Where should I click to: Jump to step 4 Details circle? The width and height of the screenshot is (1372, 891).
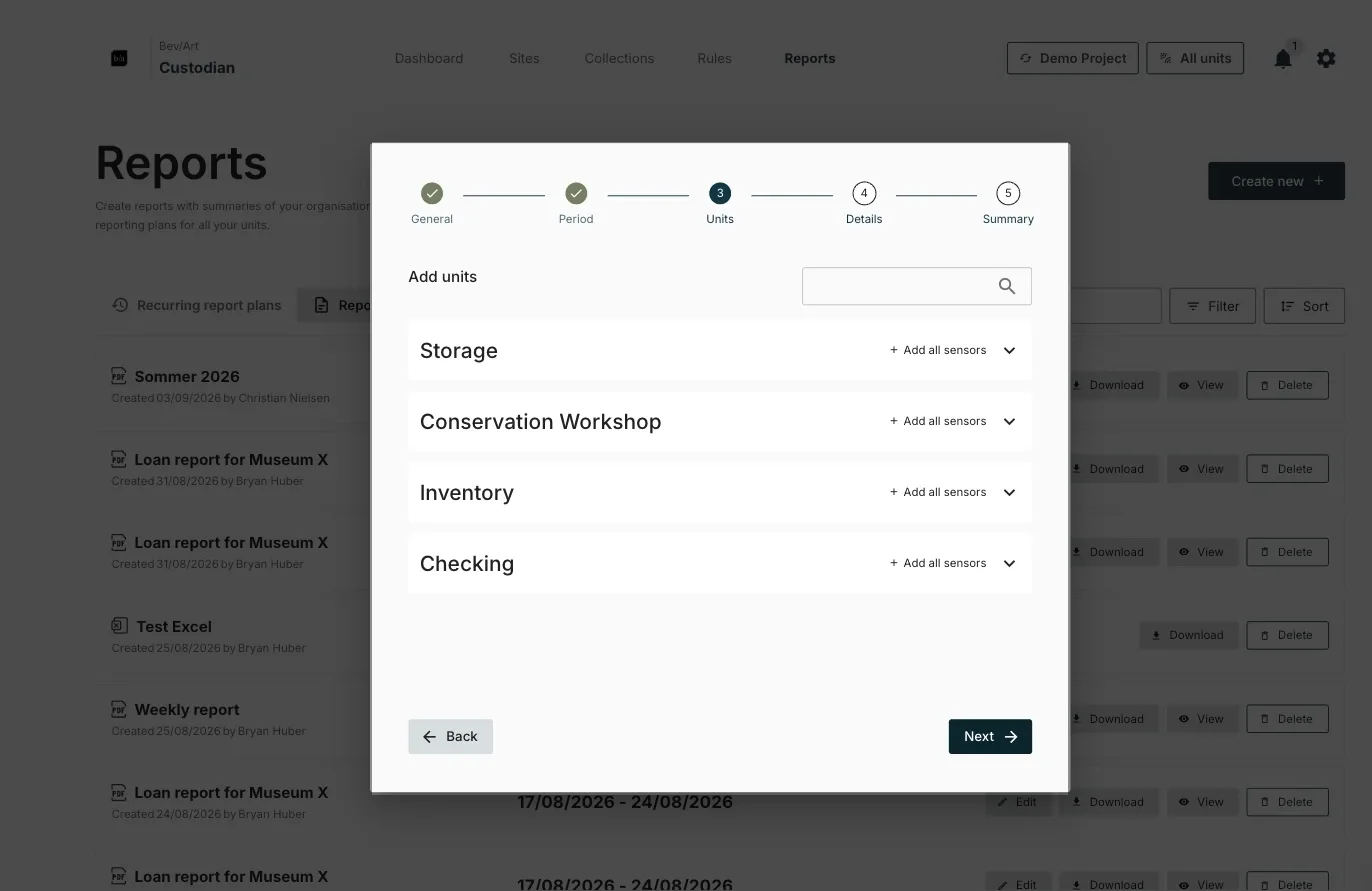(x=864, y=193)
